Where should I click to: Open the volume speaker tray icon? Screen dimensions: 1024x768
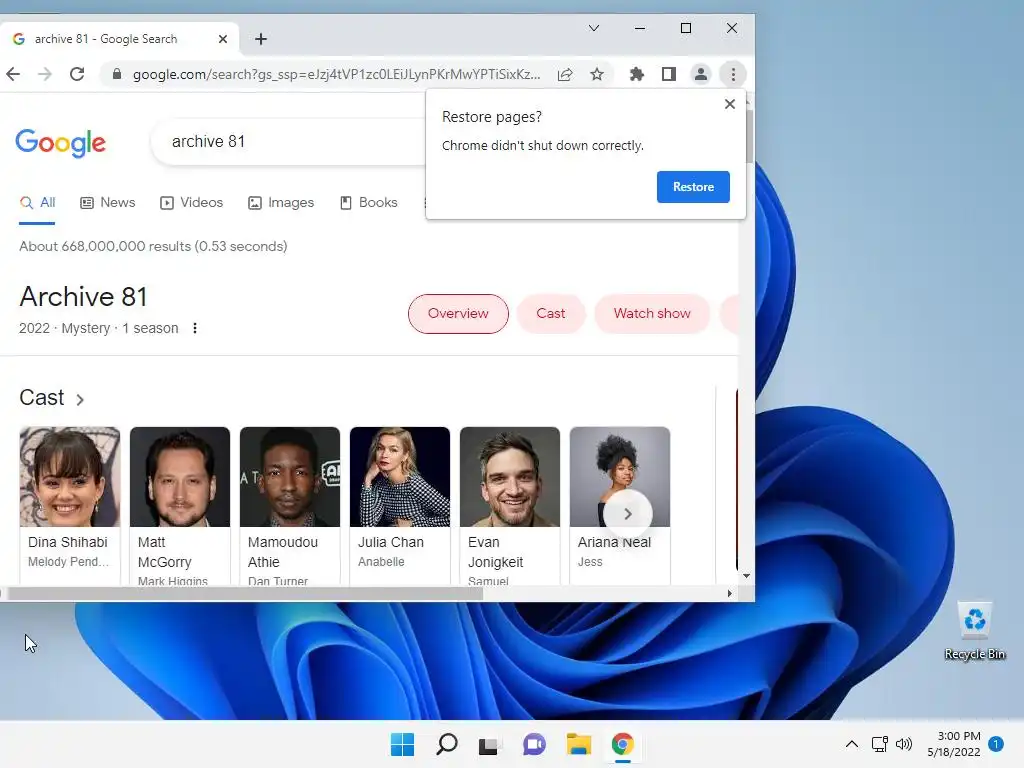point(904,744)
